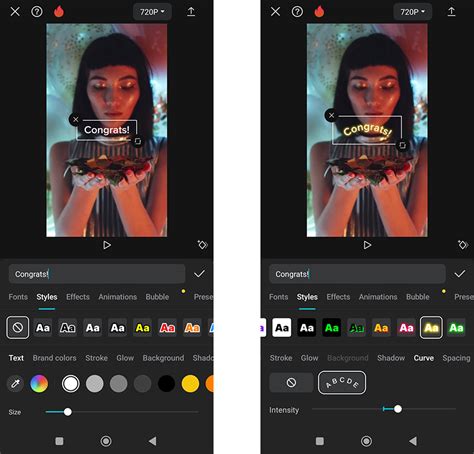
Task: Open Glow sub-tab in left screen
Action: tap(125, 358)
